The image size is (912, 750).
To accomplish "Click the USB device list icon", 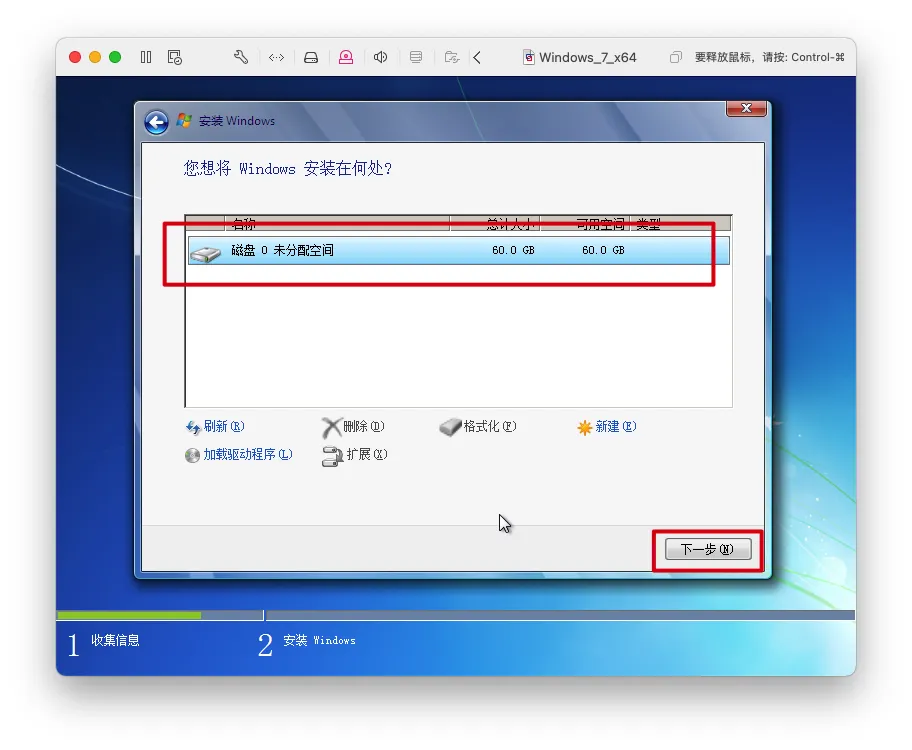I will (x=416, y=57).
